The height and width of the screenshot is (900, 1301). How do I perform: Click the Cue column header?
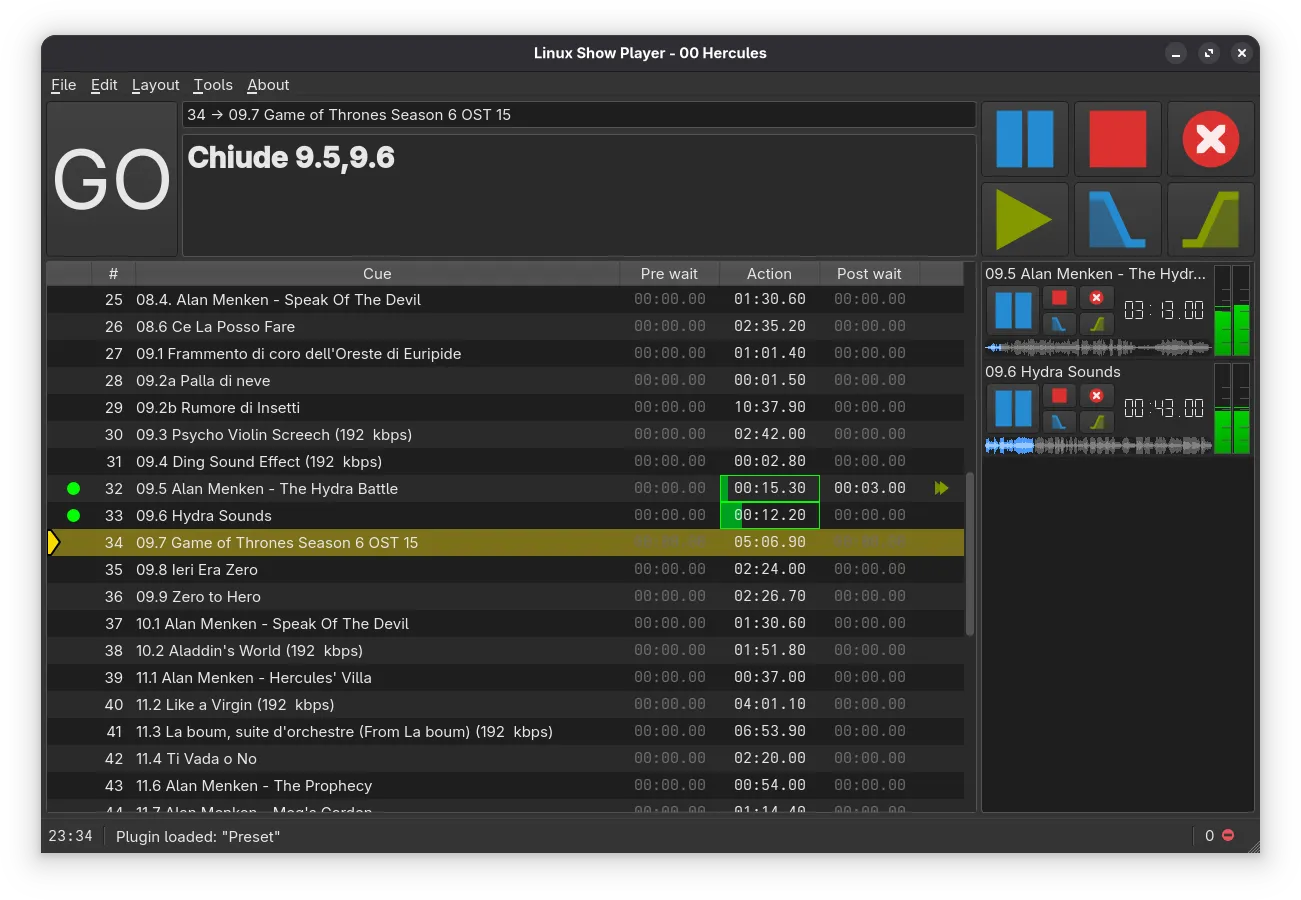click(377, 274)
